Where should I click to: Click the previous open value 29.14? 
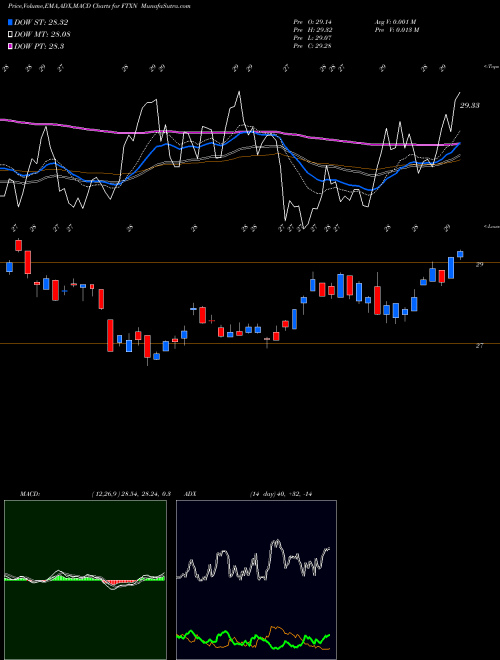click(x=323, y=22)
